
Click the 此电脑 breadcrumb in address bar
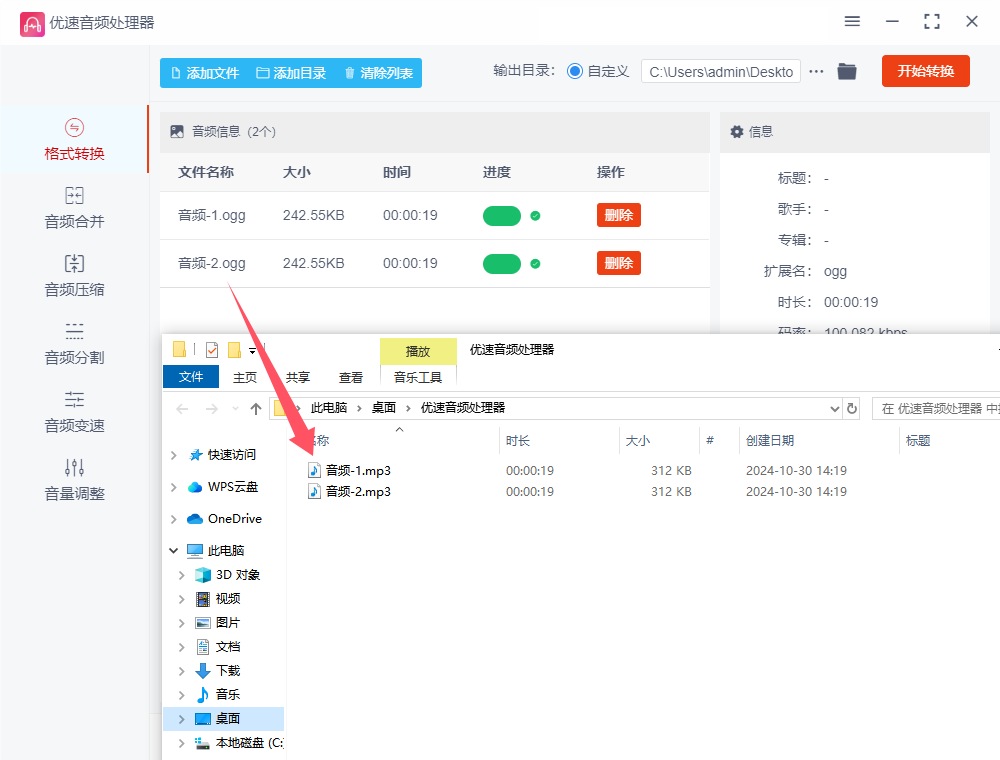[328, 408]
